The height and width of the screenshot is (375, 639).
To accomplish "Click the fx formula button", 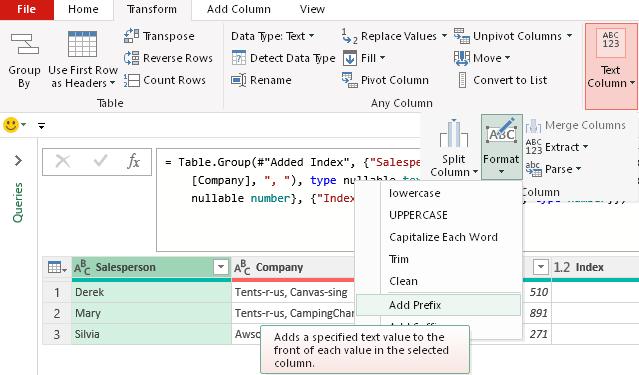I will [133, 161].
